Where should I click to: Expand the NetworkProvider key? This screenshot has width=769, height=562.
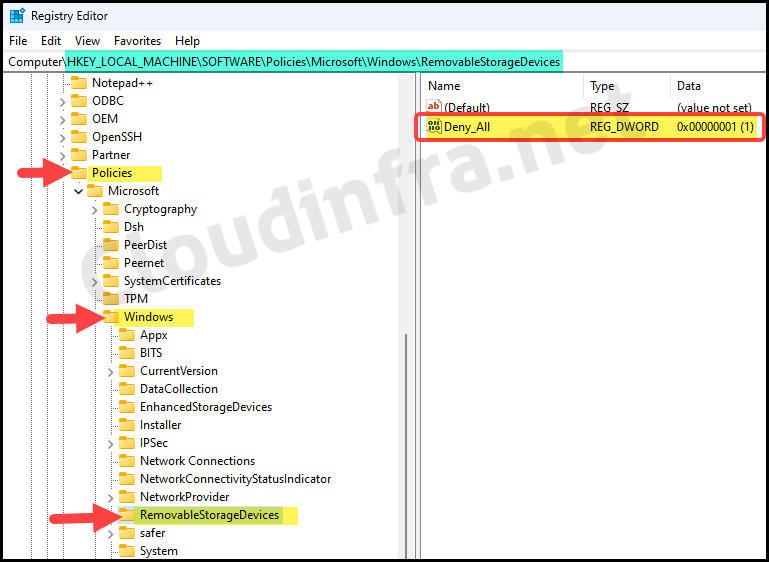pos(111,498)
